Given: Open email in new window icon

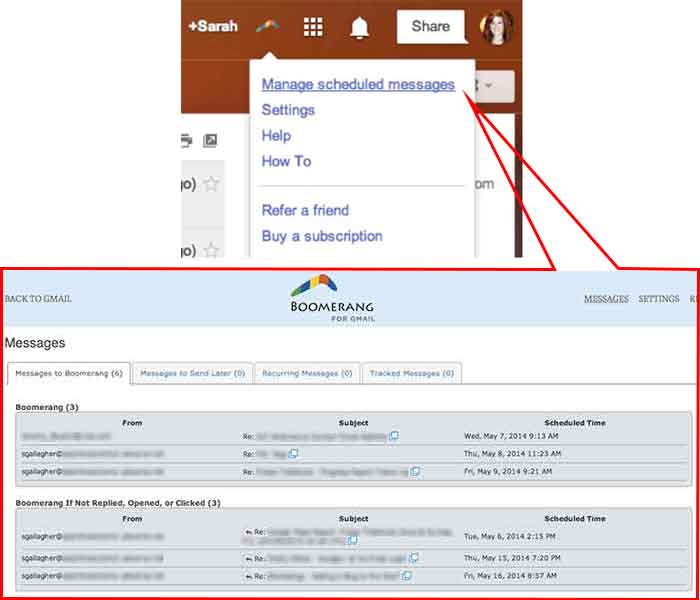Looking at the screenshot, I should tap(210, 141).
